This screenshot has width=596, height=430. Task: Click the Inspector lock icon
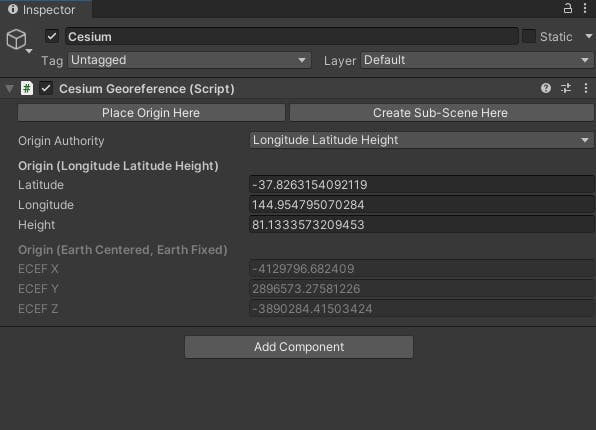[x=567, y=8]
